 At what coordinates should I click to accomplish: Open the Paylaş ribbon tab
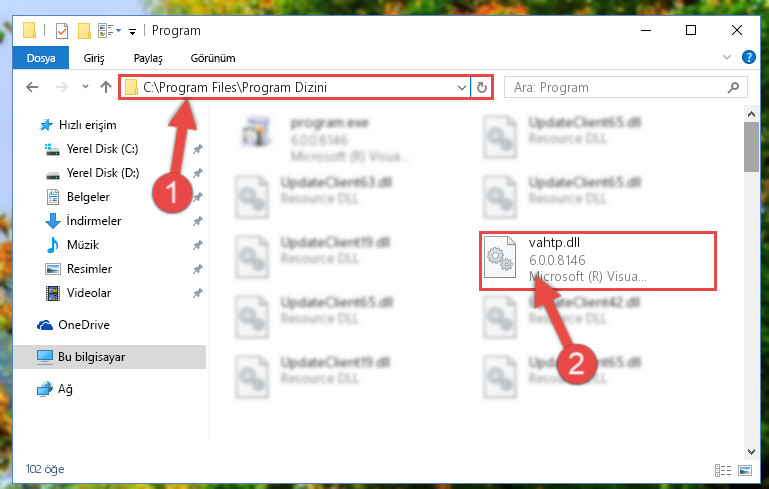(x=148, y=58)
